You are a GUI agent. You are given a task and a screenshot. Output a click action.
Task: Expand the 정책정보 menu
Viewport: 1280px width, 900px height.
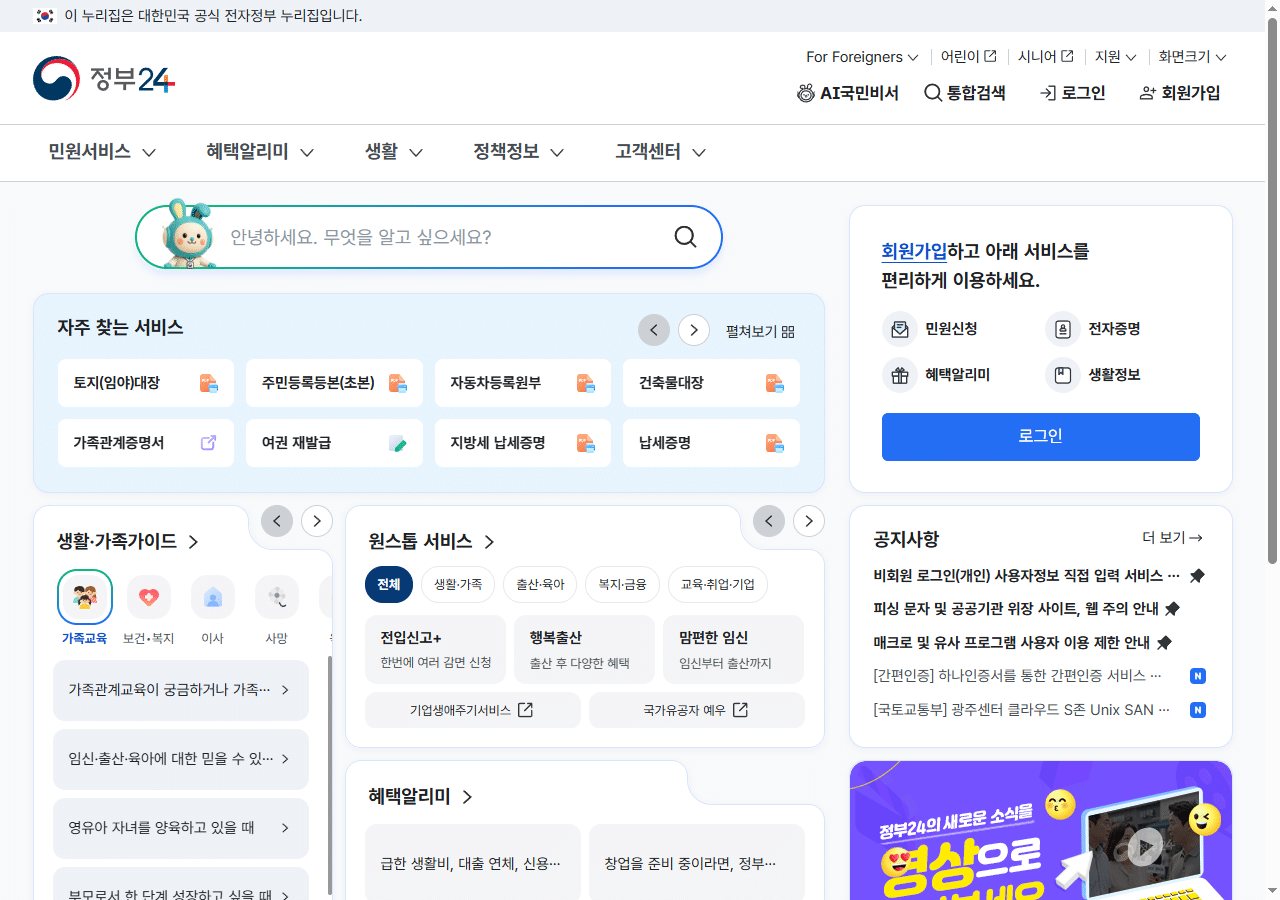click(x=519, y=152)
